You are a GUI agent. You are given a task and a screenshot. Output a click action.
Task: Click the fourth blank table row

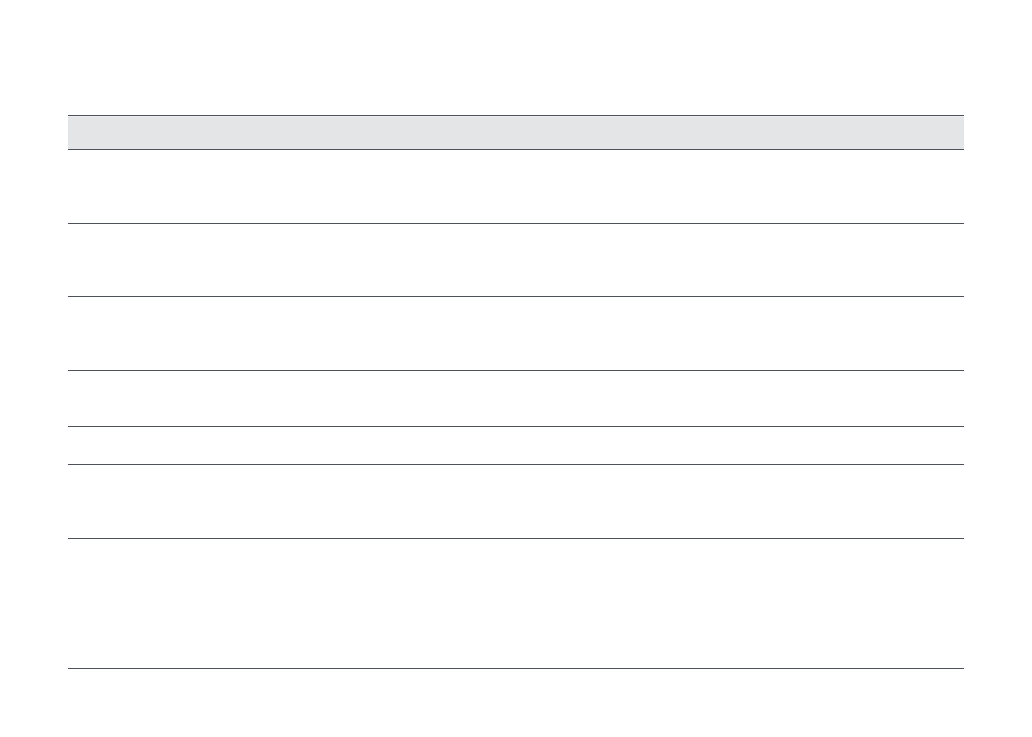pos(515,398)
